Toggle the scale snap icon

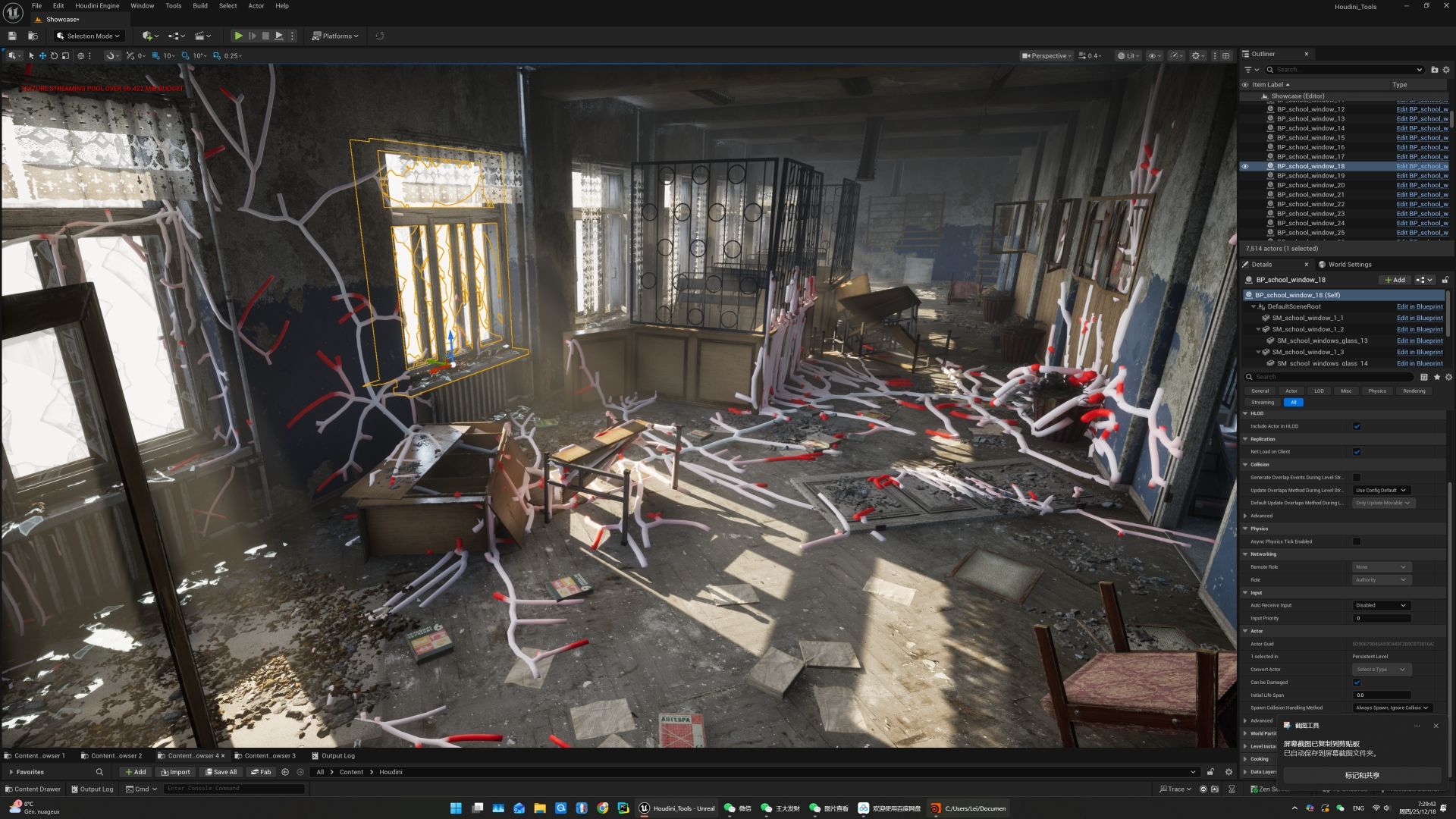click(217, 55)
